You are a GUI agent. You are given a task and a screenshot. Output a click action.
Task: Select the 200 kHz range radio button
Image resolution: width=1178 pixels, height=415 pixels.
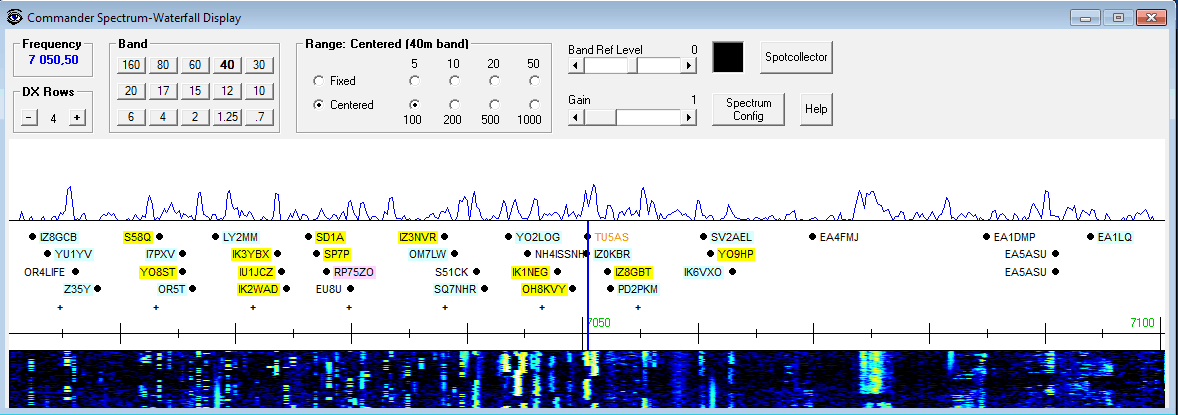coord(454,104)
